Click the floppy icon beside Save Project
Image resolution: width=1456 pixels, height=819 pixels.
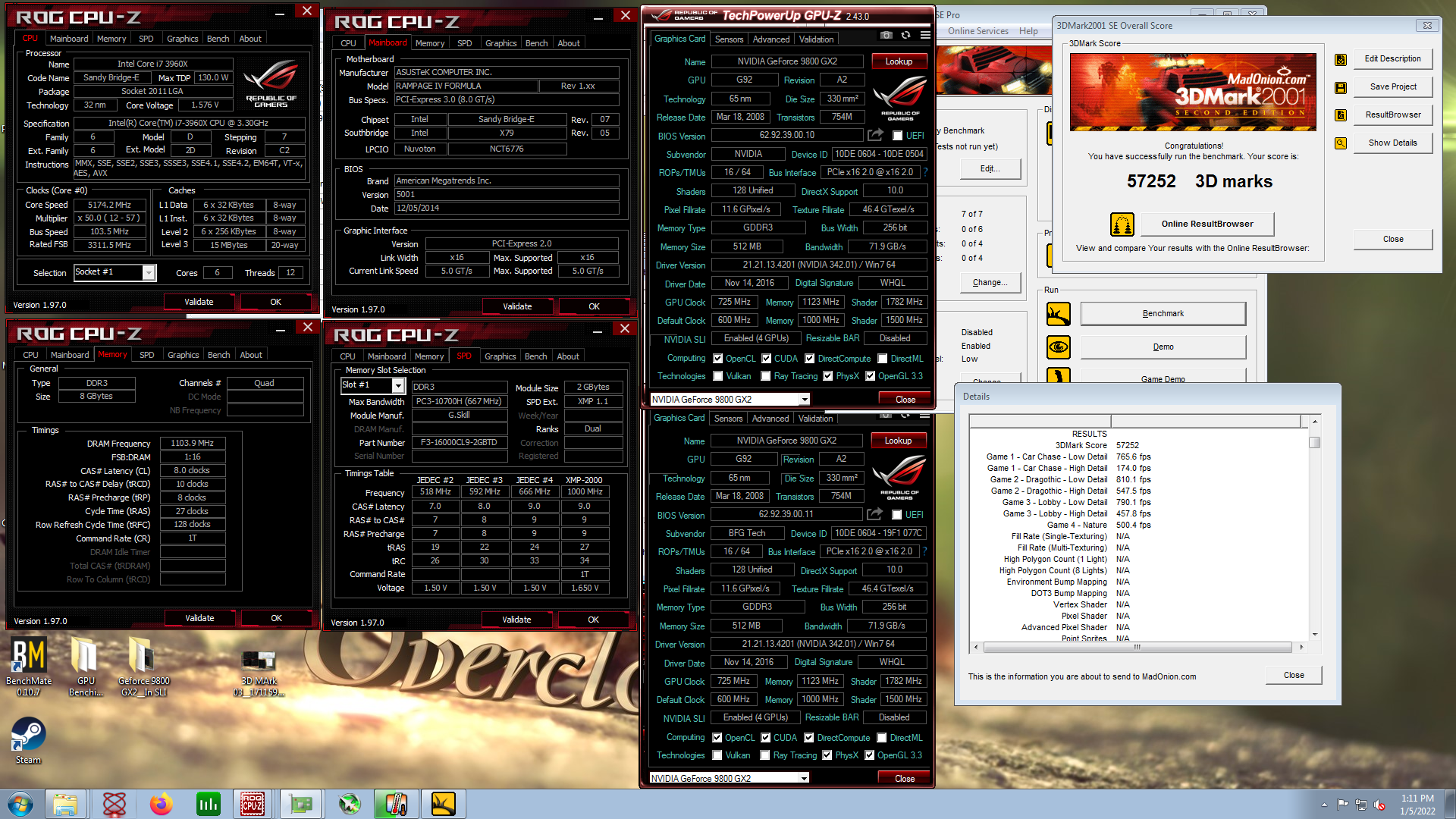pos(1341,87)
